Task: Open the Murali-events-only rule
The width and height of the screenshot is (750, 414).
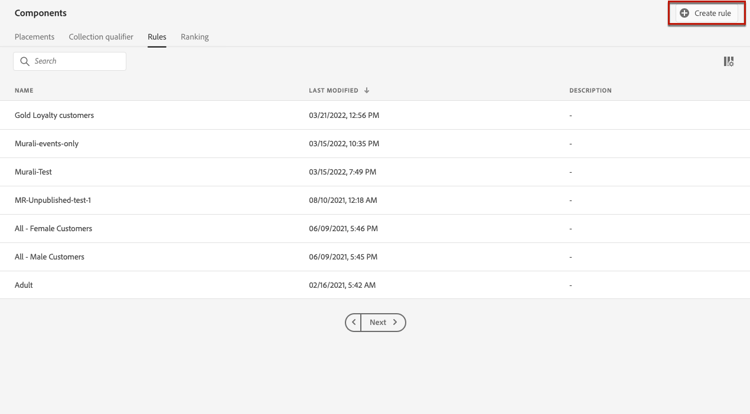Action: [46, 143]
